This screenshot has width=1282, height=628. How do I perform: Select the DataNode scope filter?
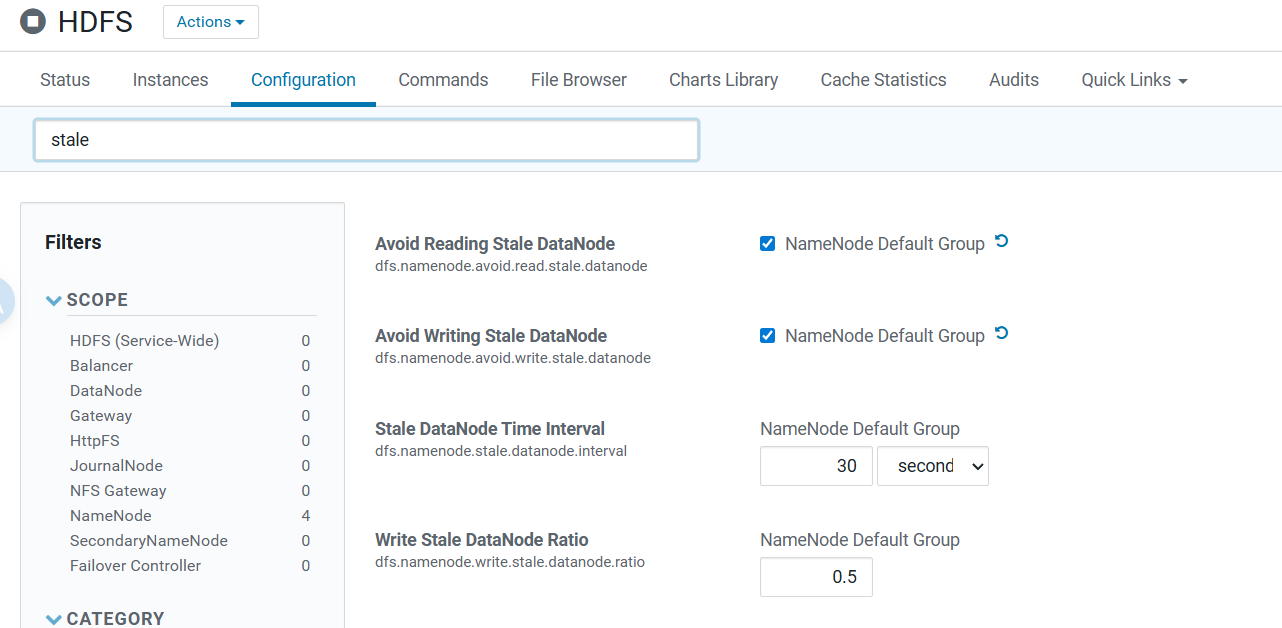[x=106, y=391]
